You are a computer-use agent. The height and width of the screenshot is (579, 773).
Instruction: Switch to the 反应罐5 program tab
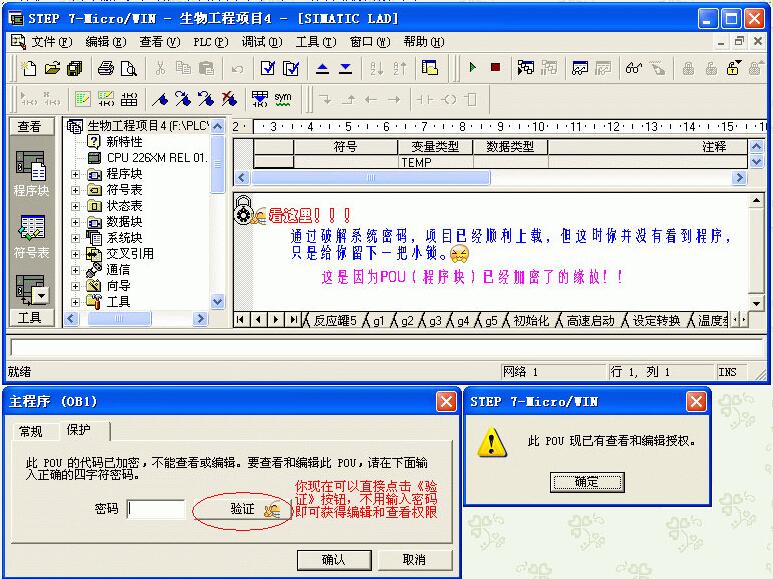[x=334, y=321]
